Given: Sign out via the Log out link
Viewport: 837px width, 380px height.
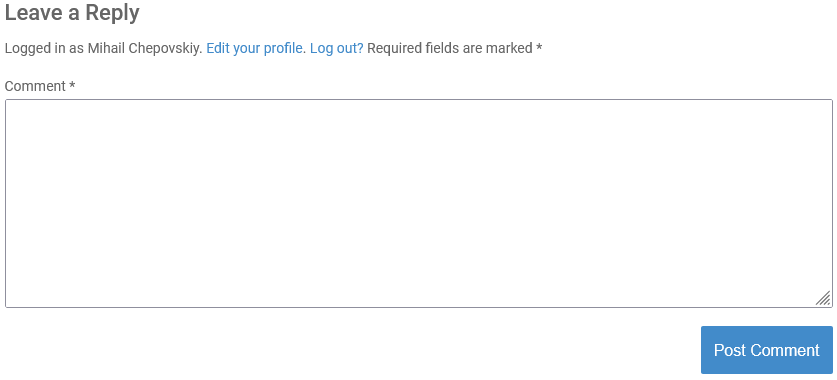Looking at the screenshot, I should pyautogui.click(x=337, y=48).
